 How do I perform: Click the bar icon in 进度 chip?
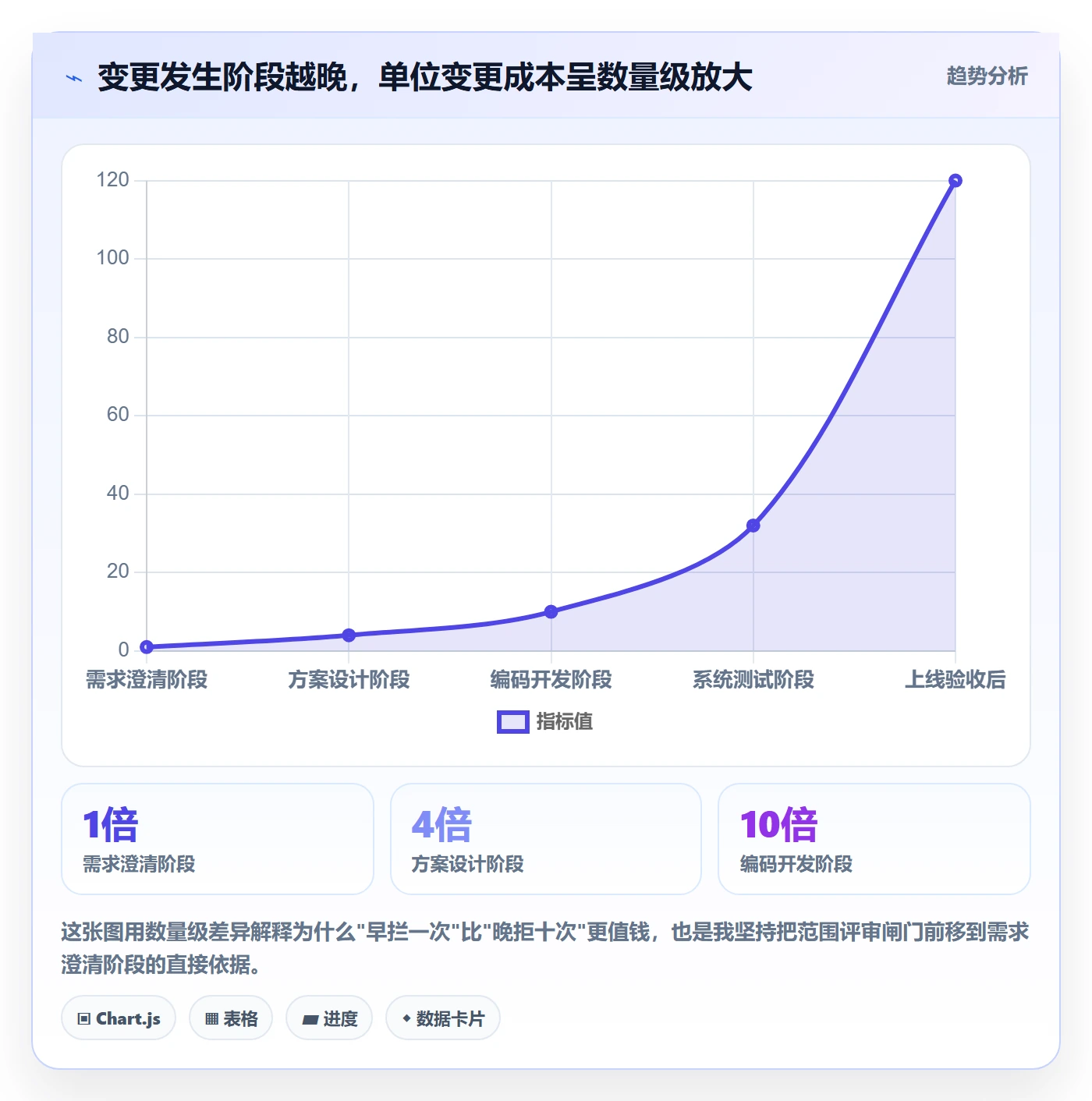point(310,1019)
